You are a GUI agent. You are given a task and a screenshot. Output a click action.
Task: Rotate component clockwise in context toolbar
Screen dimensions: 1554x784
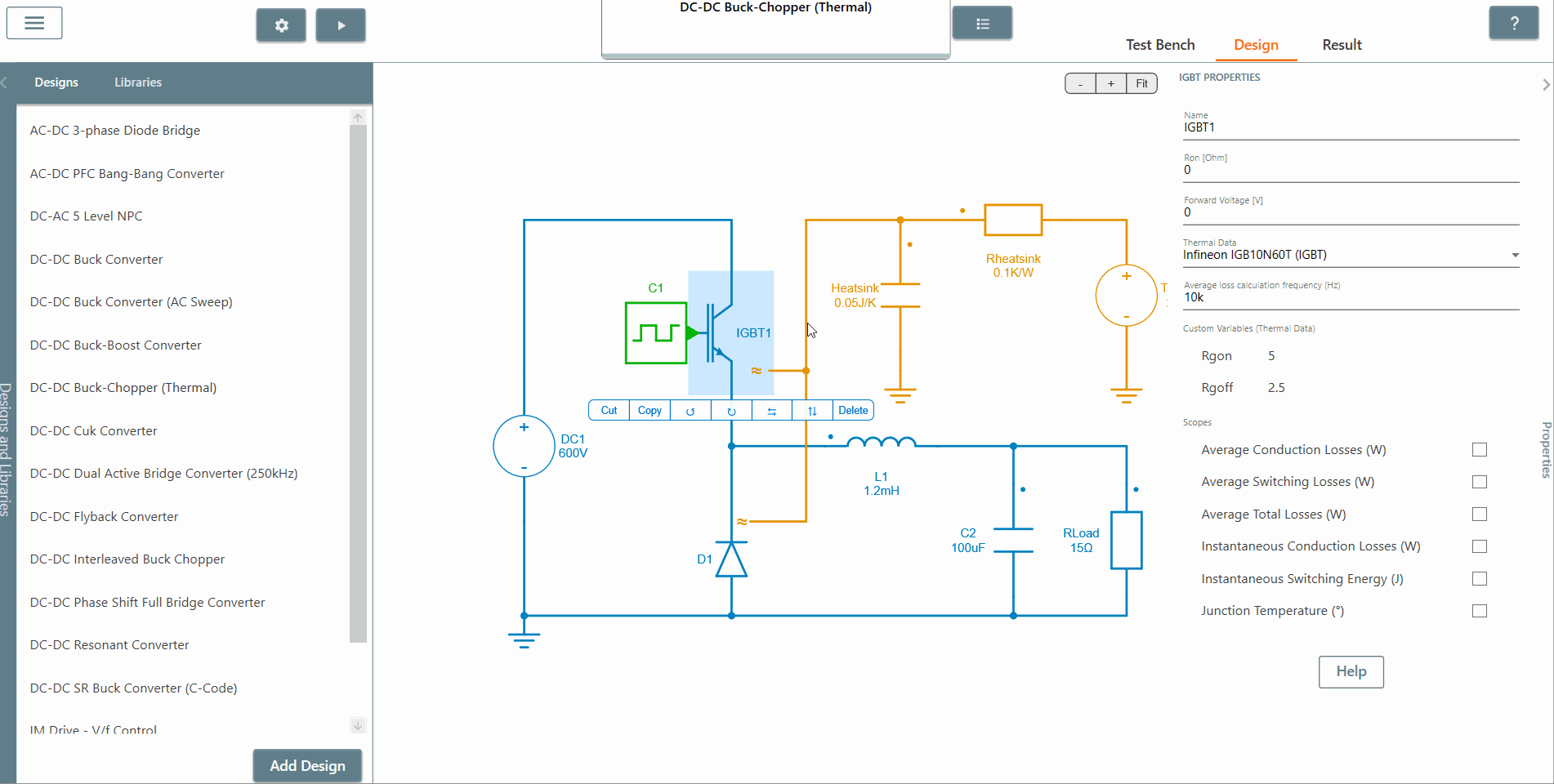[x=731, y=411]
